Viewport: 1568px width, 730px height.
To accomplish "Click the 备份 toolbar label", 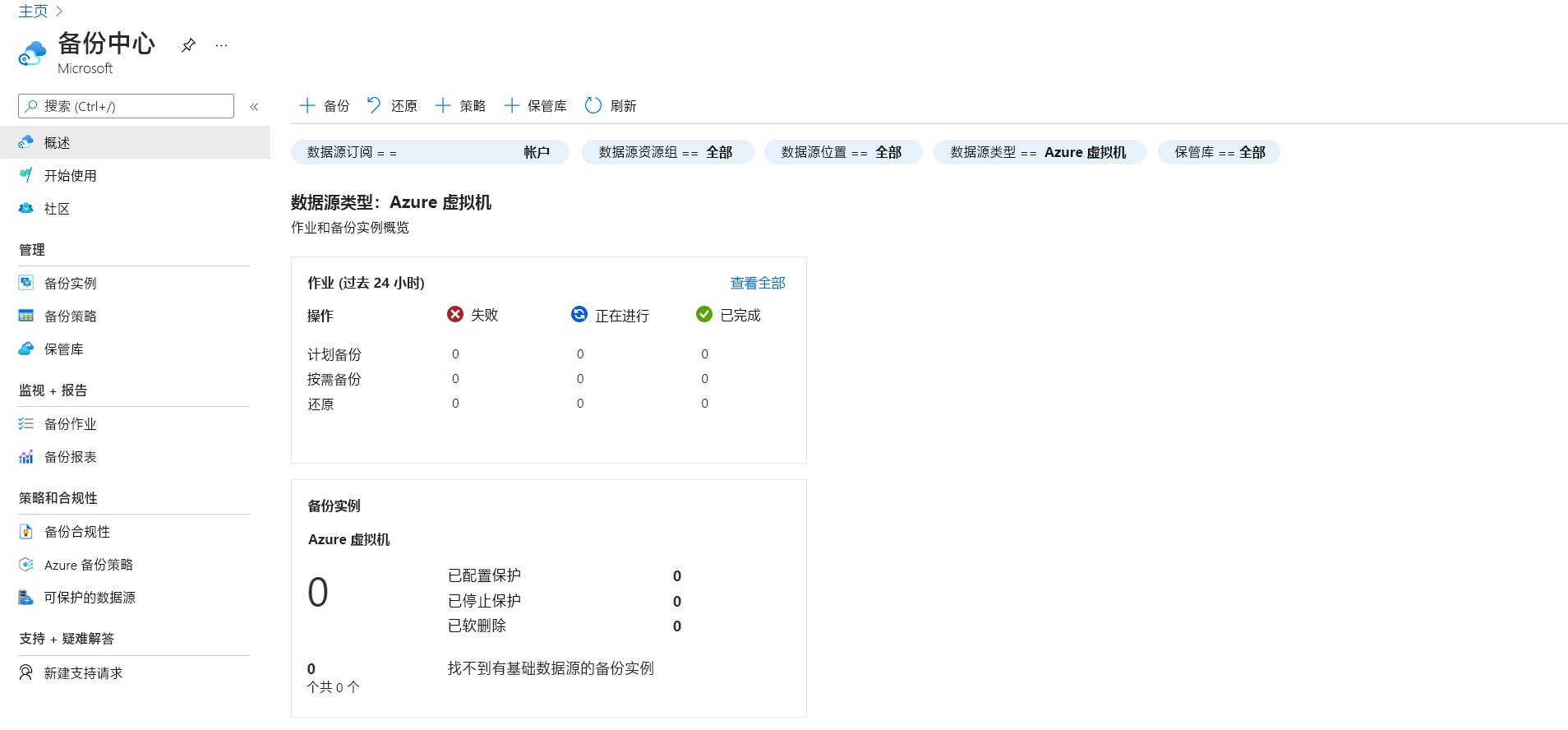I will [x=337, y=106].
